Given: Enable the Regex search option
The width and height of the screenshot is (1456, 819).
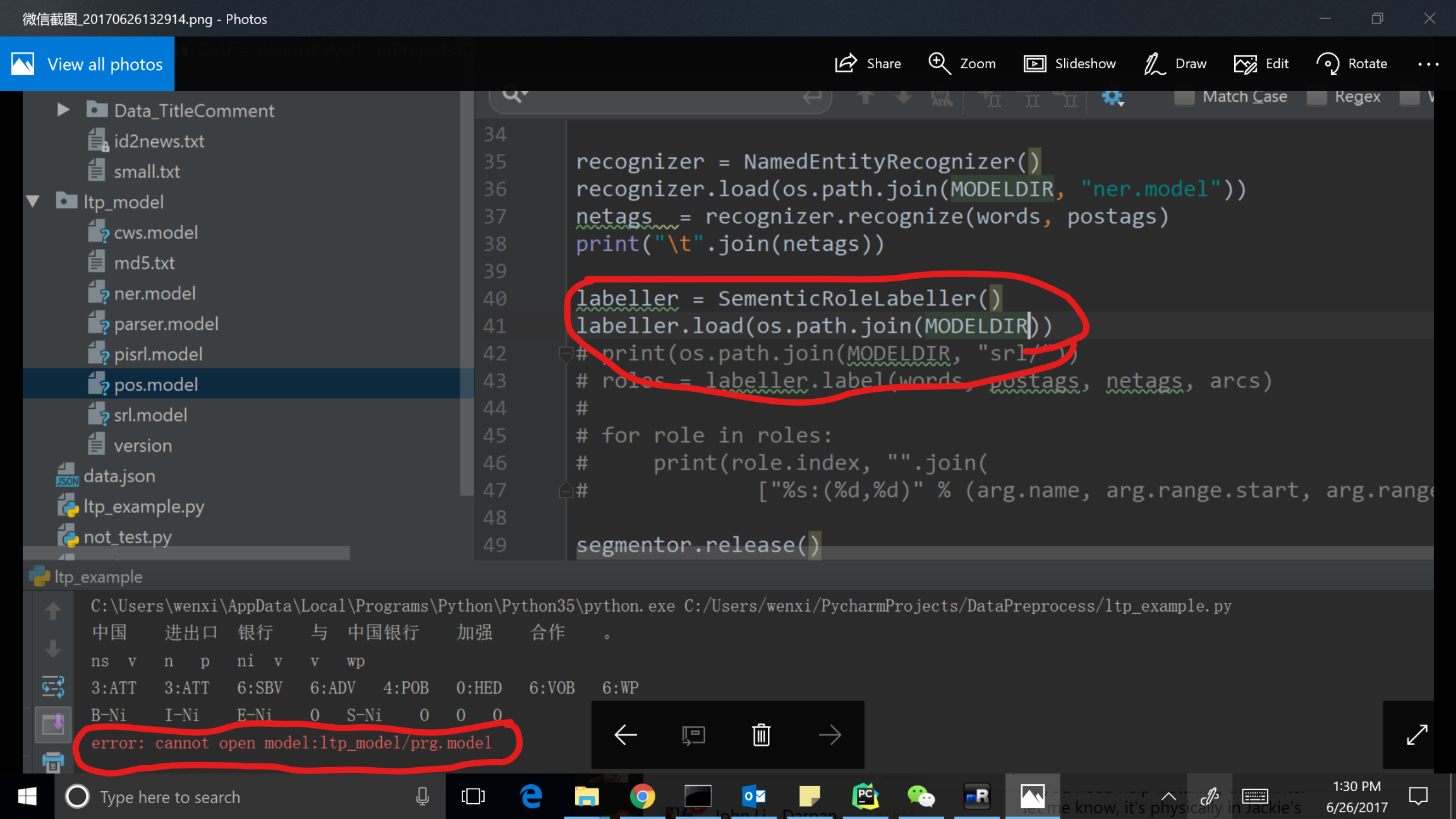Looking at the screenshot, I should (x=1318, y=96).
